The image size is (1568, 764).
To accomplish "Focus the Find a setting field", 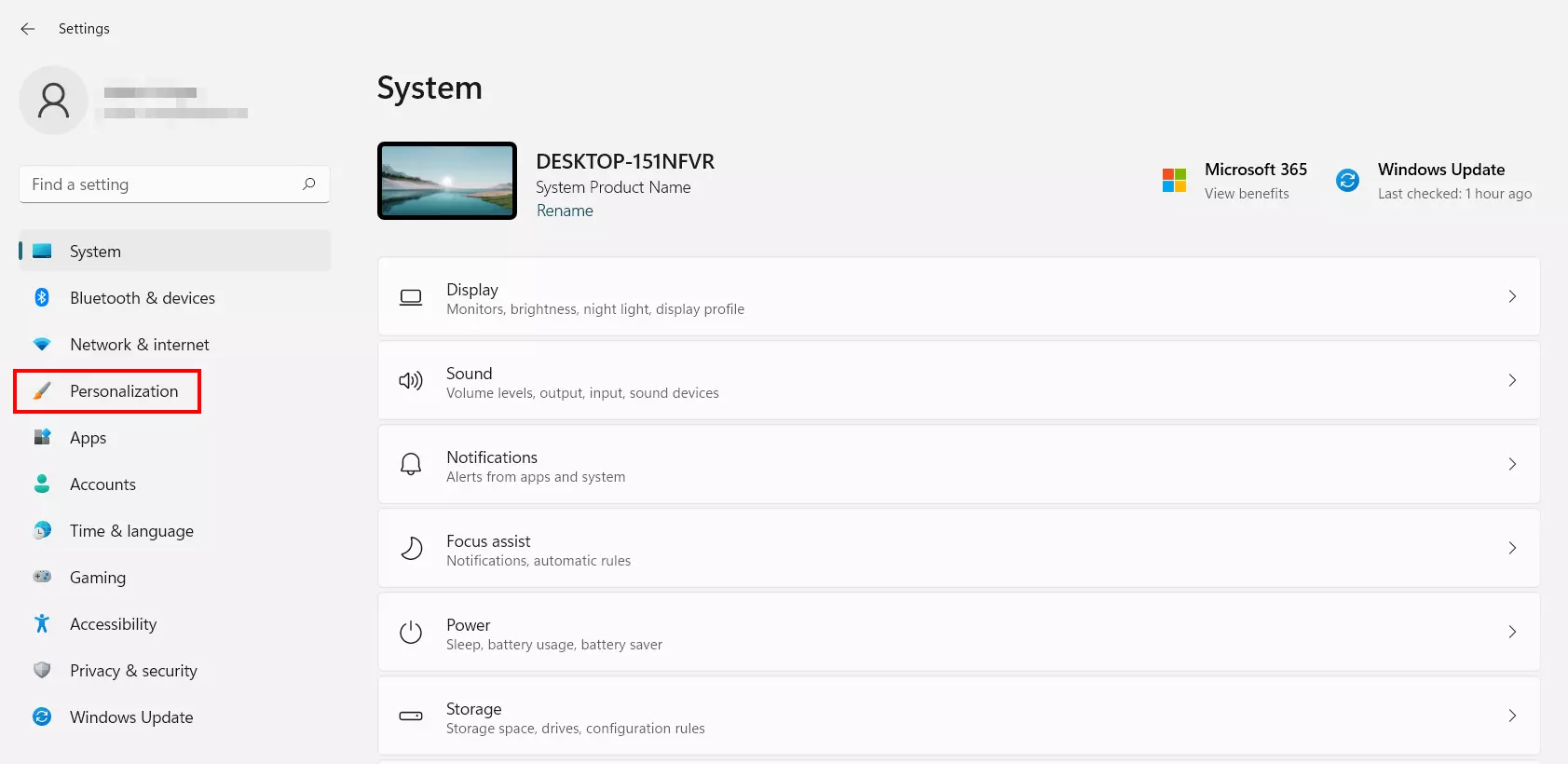I will pyautogui.click(x=174, y=184).
